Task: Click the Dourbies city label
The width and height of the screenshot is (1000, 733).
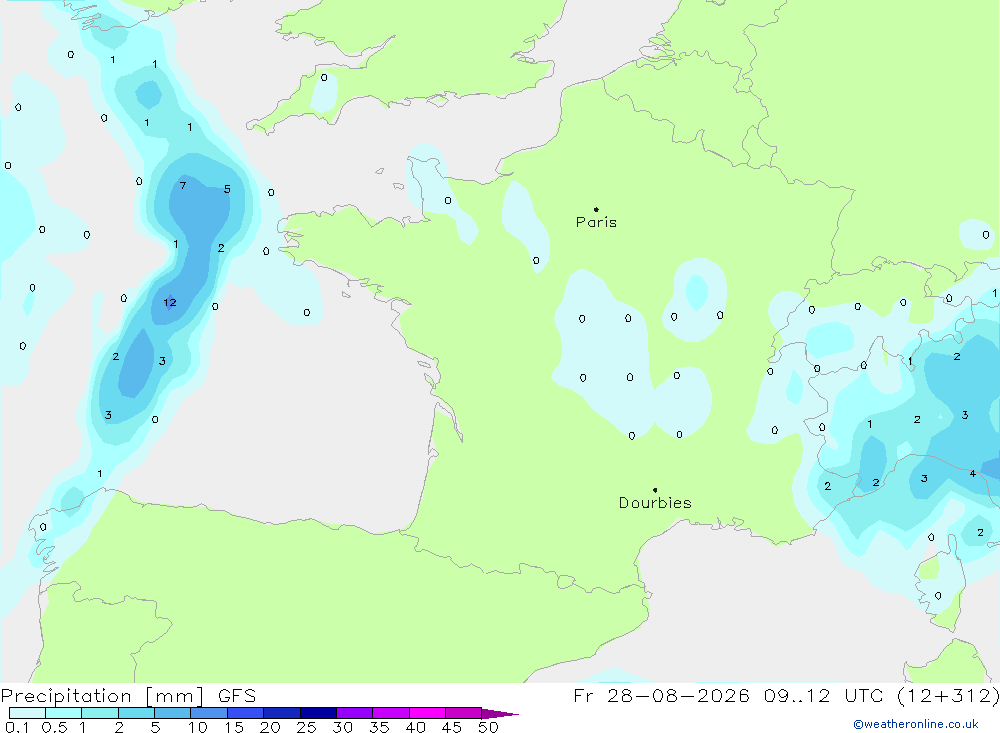Action: 655,503
